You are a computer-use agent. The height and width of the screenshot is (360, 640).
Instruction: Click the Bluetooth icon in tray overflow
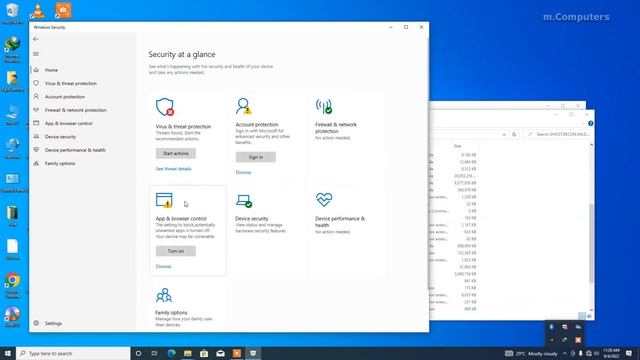[551, 327]
